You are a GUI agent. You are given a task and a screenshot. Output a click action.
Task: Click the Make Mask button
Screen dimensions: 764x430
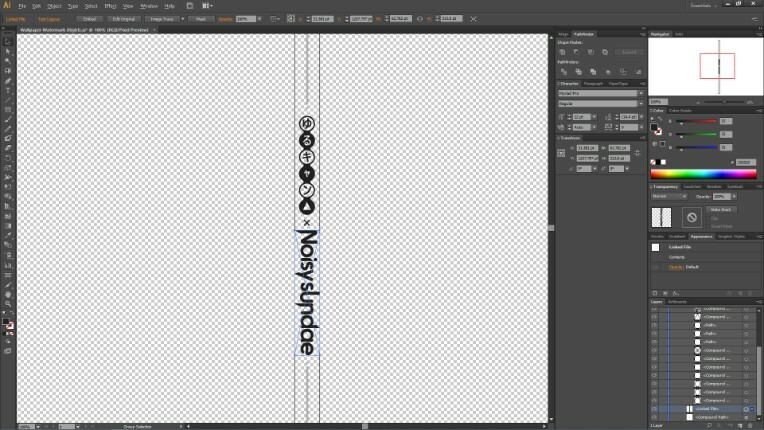[721, 209]
